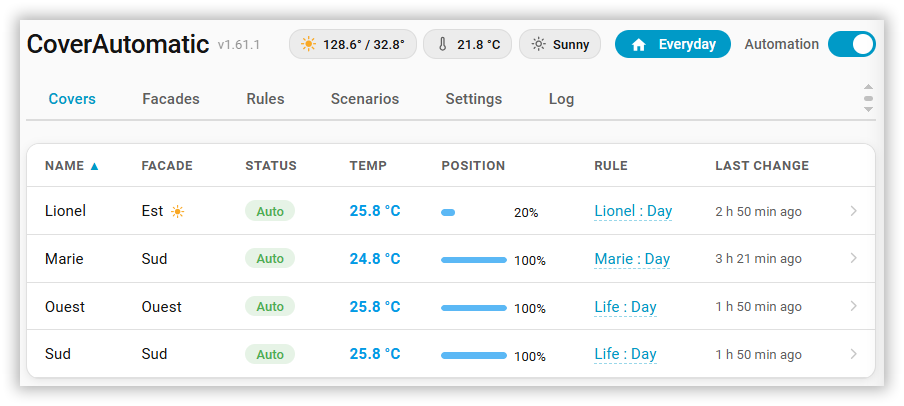Open the Marie : Day rule link
Image resolution: width=904 pixels, height=406 pixels.
pyautogui.click(x=632, y=259)
